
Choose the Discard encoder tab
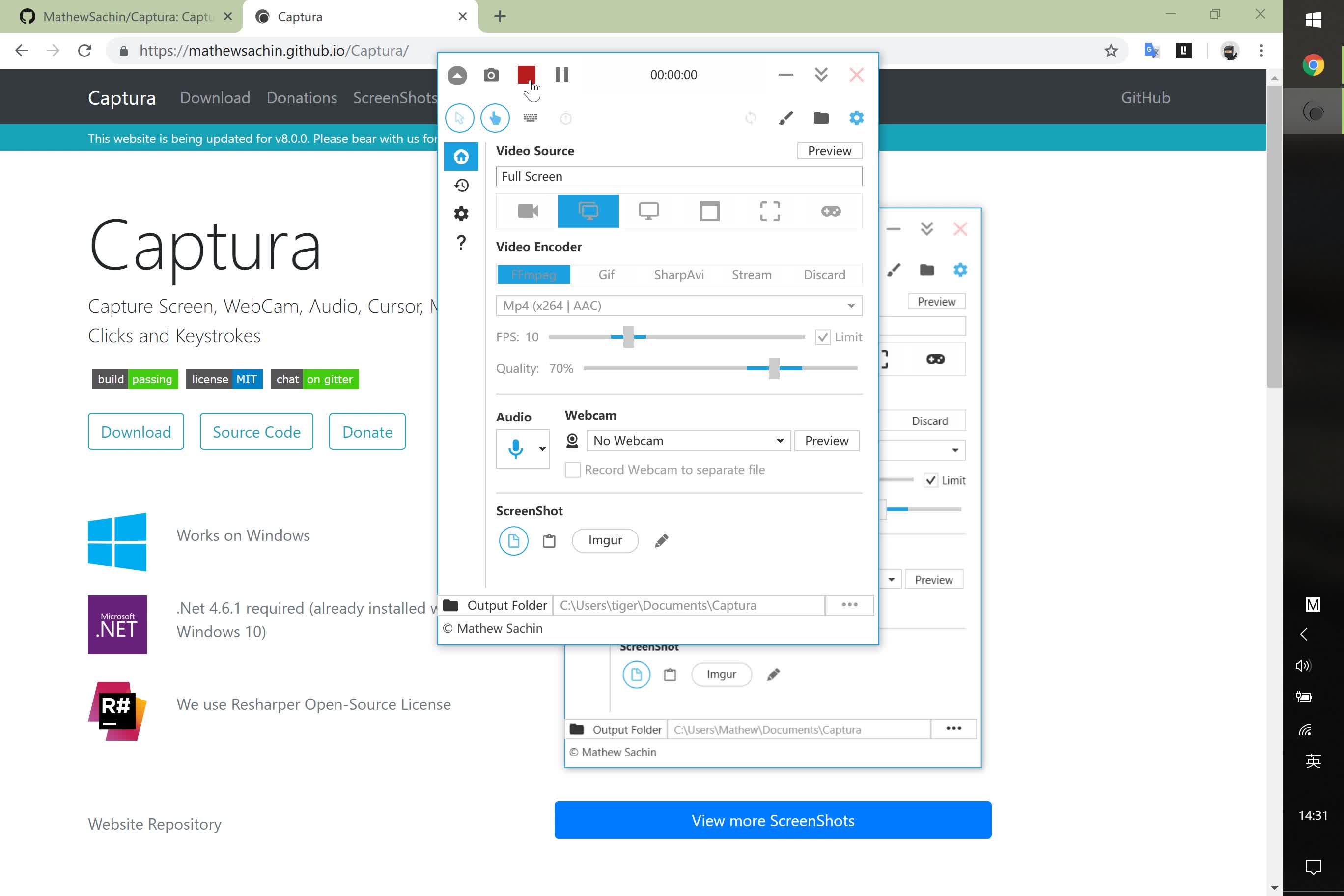(x=824, y=275)
